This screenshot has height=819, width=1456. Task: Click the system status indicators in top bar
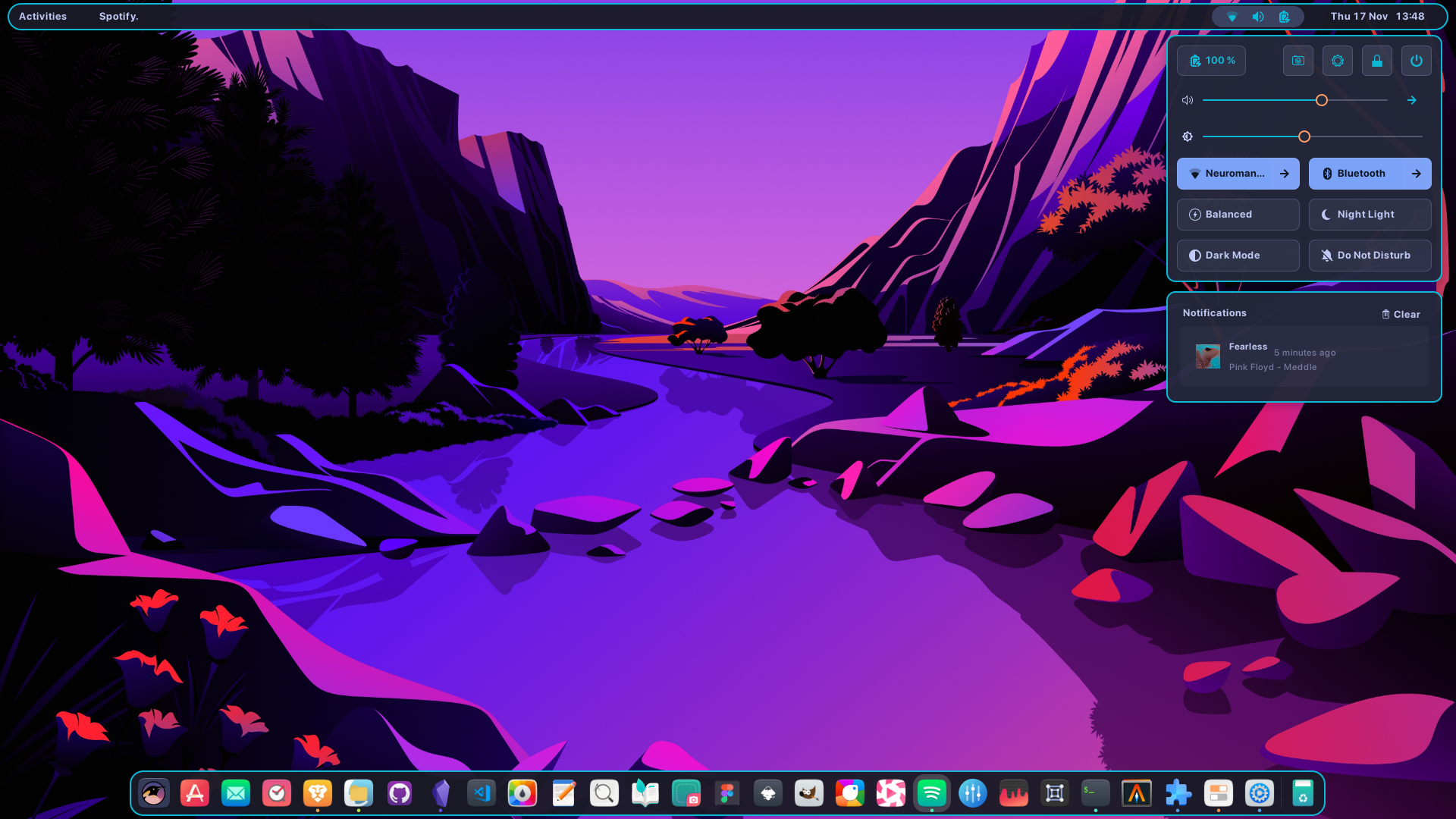[x=1258, y=17]
